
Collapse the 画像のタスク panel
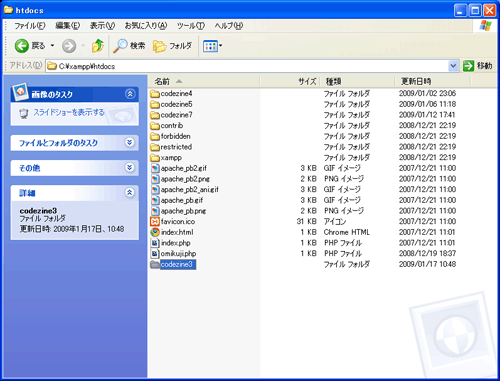coord(130,94)
